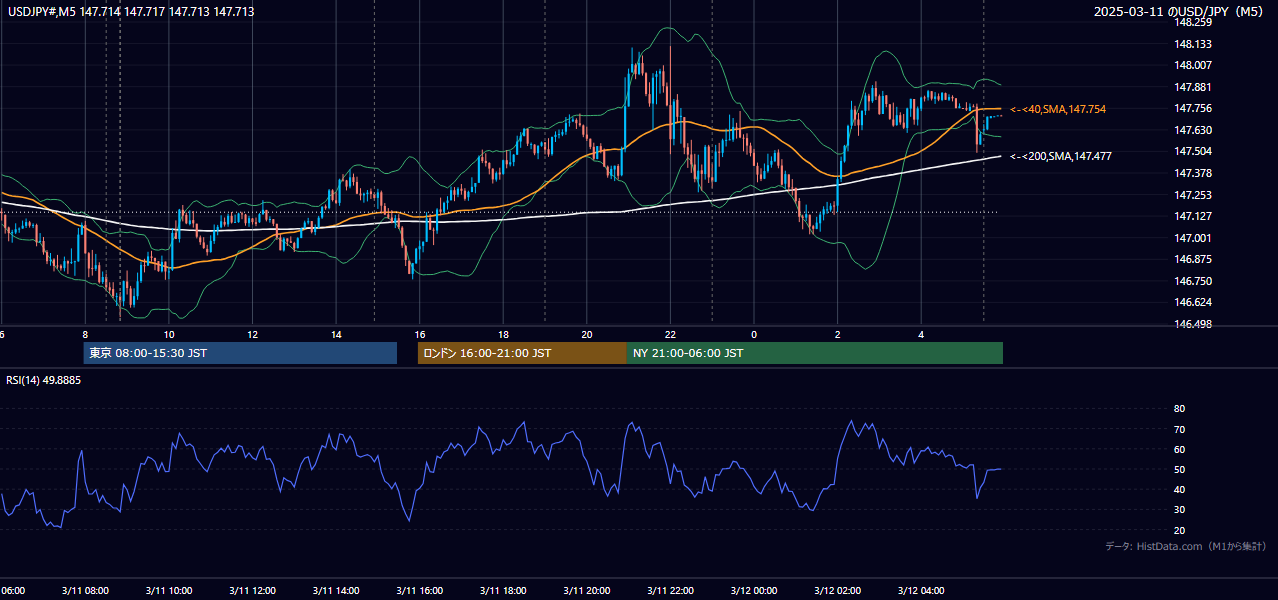The height and width of the screenshot is (600, 1278).
Task: Select the ロンドン 16:00-21:00 JST session bar
Action: pyautogui.click(x=522, y=353)
